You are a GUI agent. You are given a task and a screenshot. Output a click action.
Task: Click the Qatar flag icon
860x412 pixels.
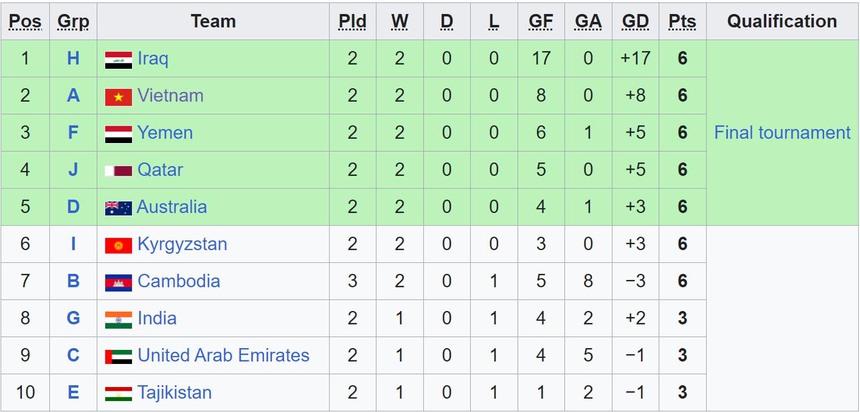(x=118, y=170)
